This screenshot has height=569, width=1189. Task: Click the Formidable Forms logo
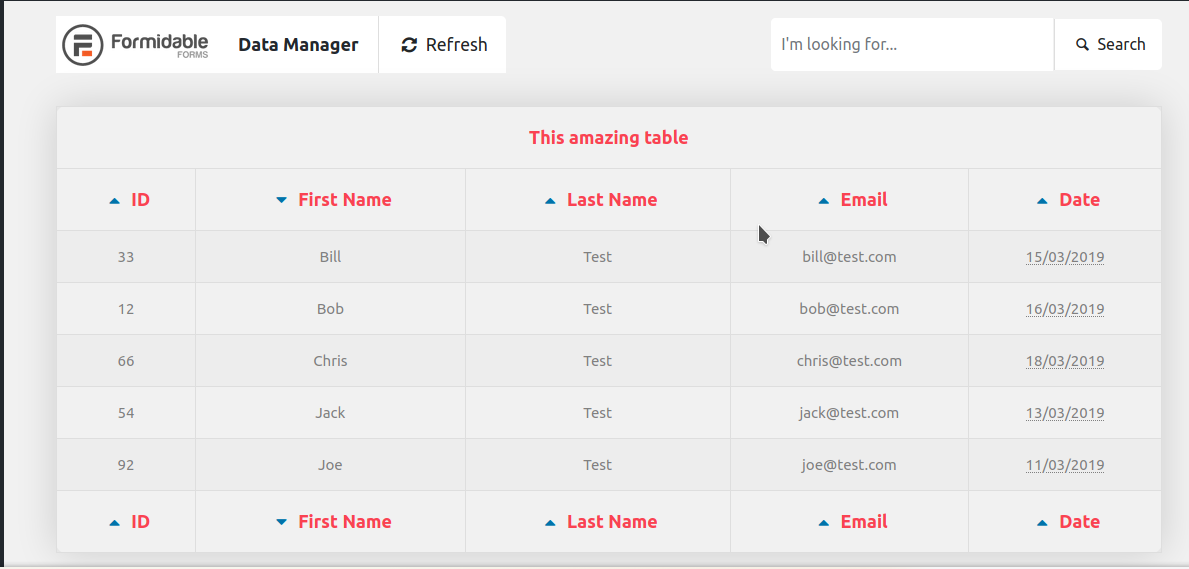click(x=135, y=44)
